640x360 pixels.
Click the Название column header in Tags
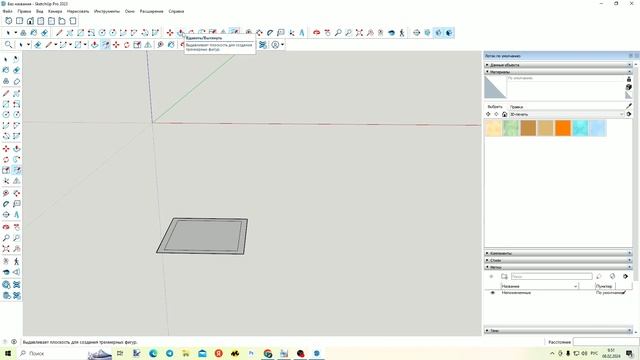540,286
